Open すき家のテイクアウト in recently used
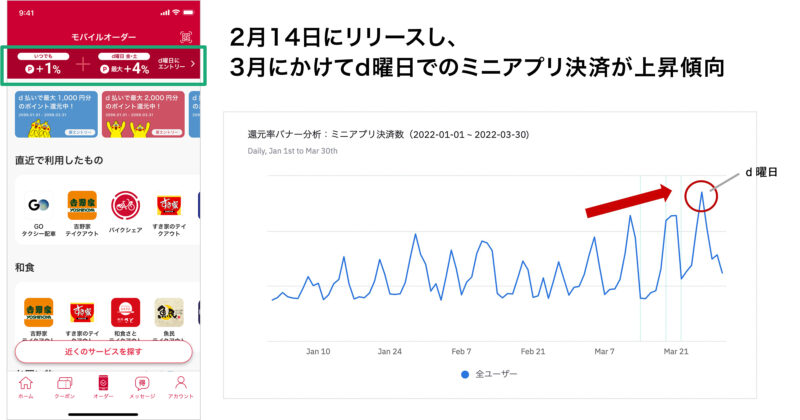Image resolution: width=800 pixels, height=420 pixels. pyautogui.click(x=169, y=205)
